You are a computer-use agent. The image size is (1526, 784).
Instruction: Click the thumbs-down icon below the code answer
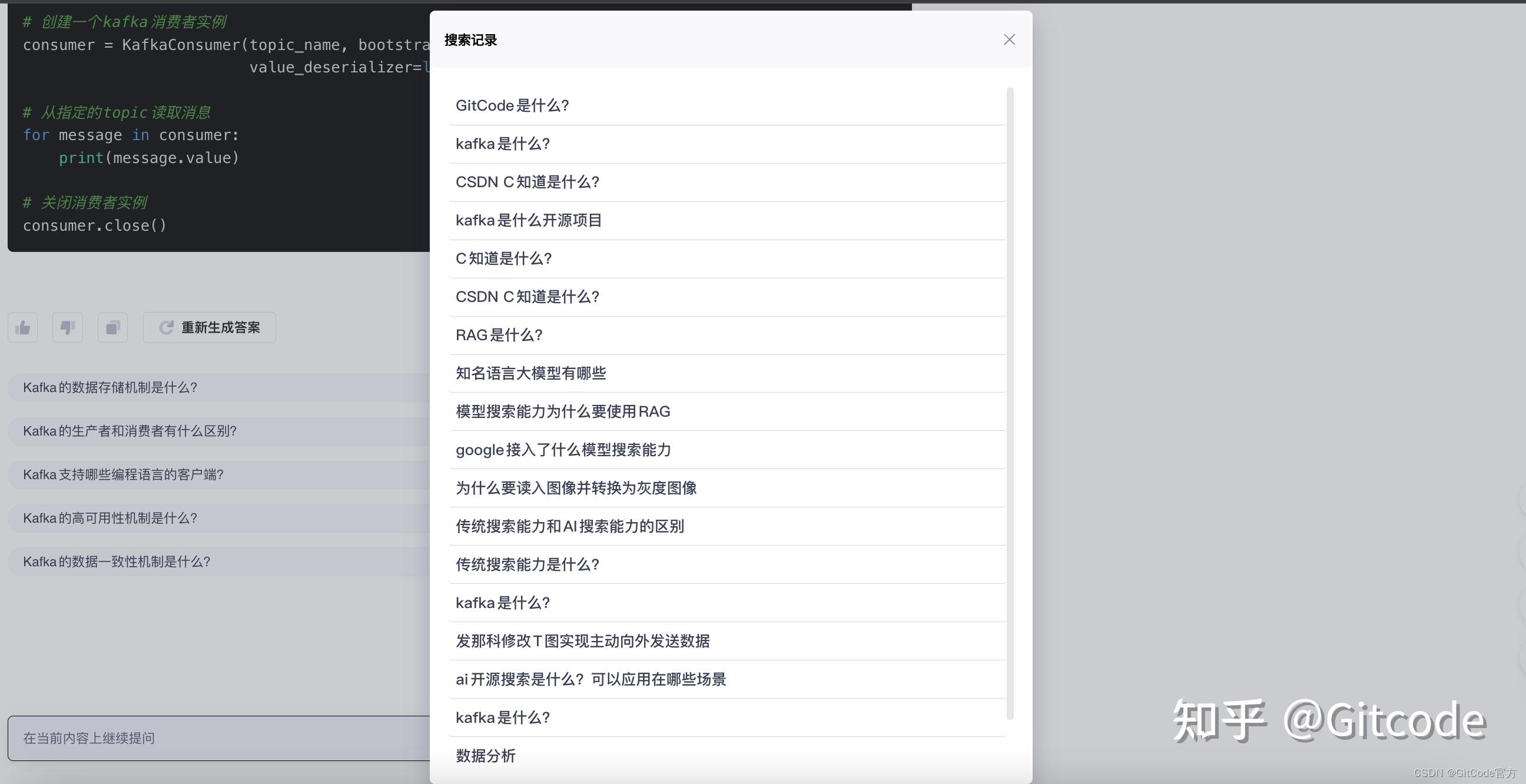click(x=67, y=327)
